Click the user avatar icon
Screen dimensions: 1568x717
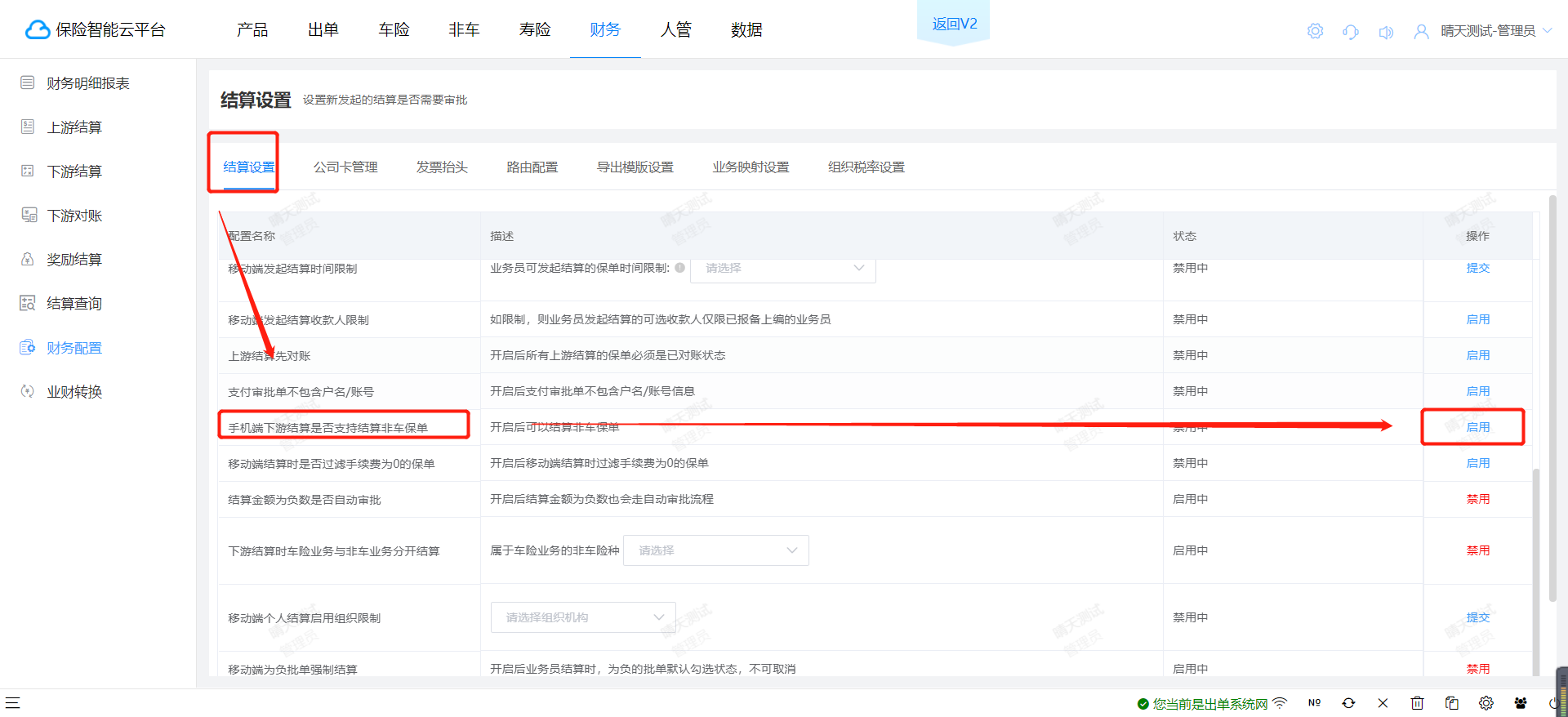click(x=1422, y=31)
